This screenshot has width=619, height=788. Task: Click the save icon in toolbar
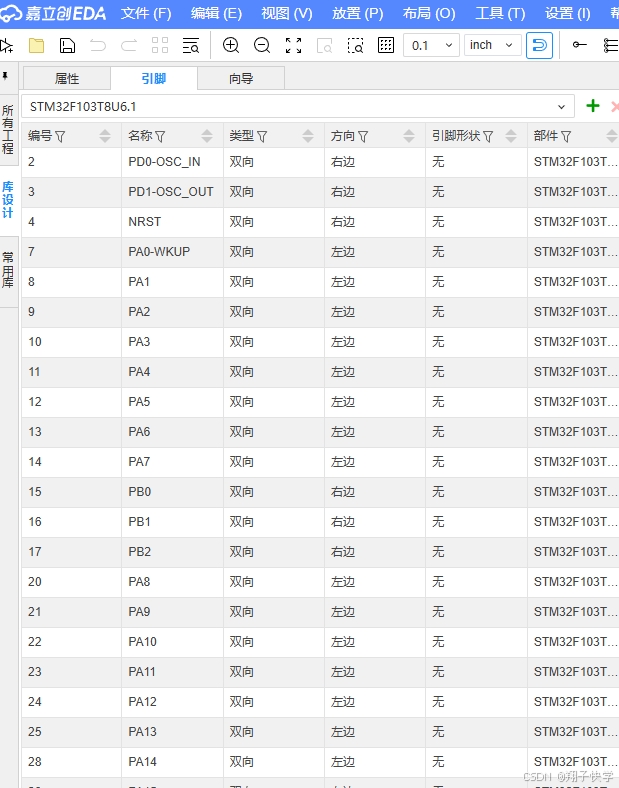point(67,46)
